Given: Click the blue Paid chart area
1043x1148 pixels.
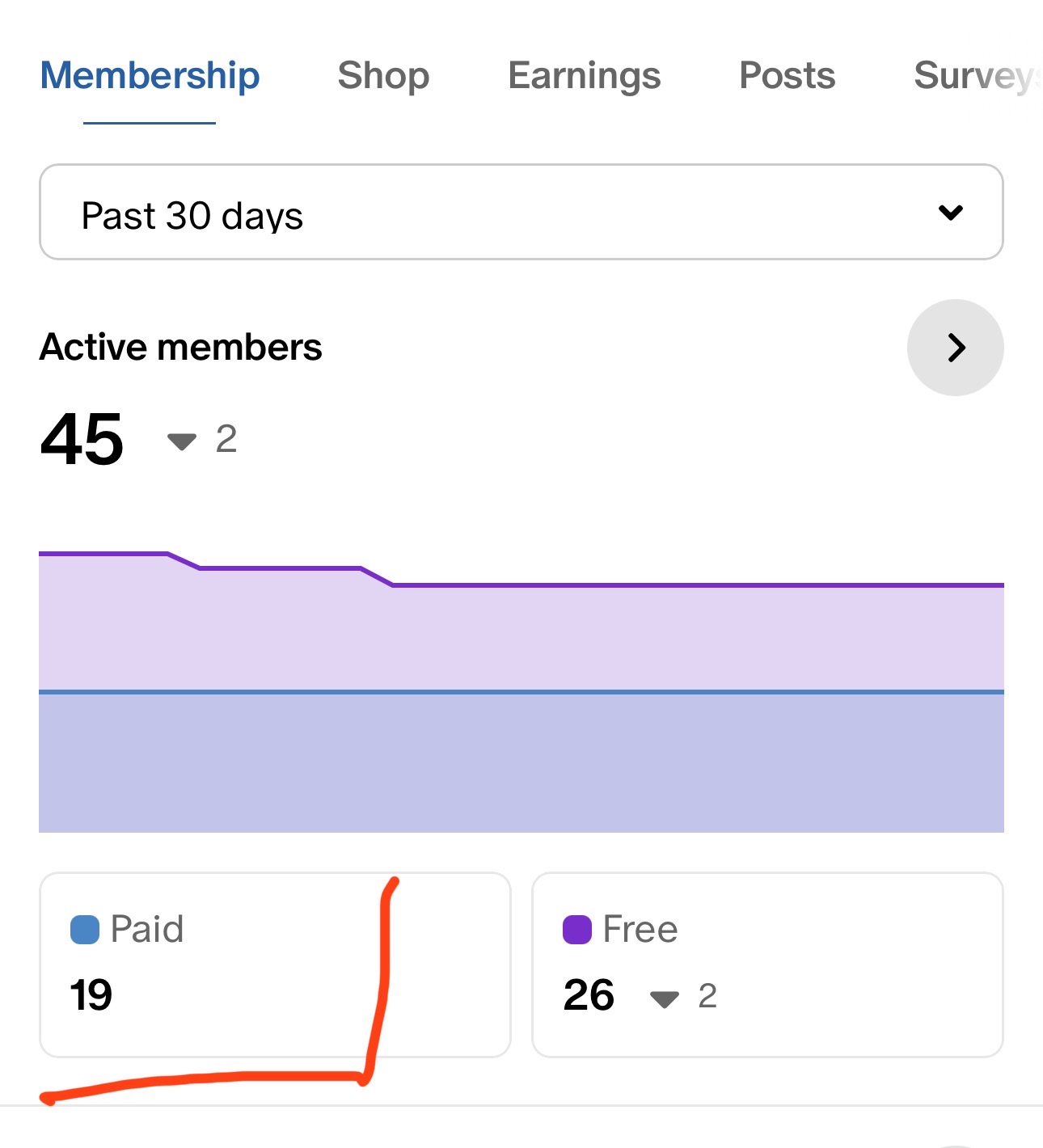Looking at the screenshot, I should click(x=521, y=764).
